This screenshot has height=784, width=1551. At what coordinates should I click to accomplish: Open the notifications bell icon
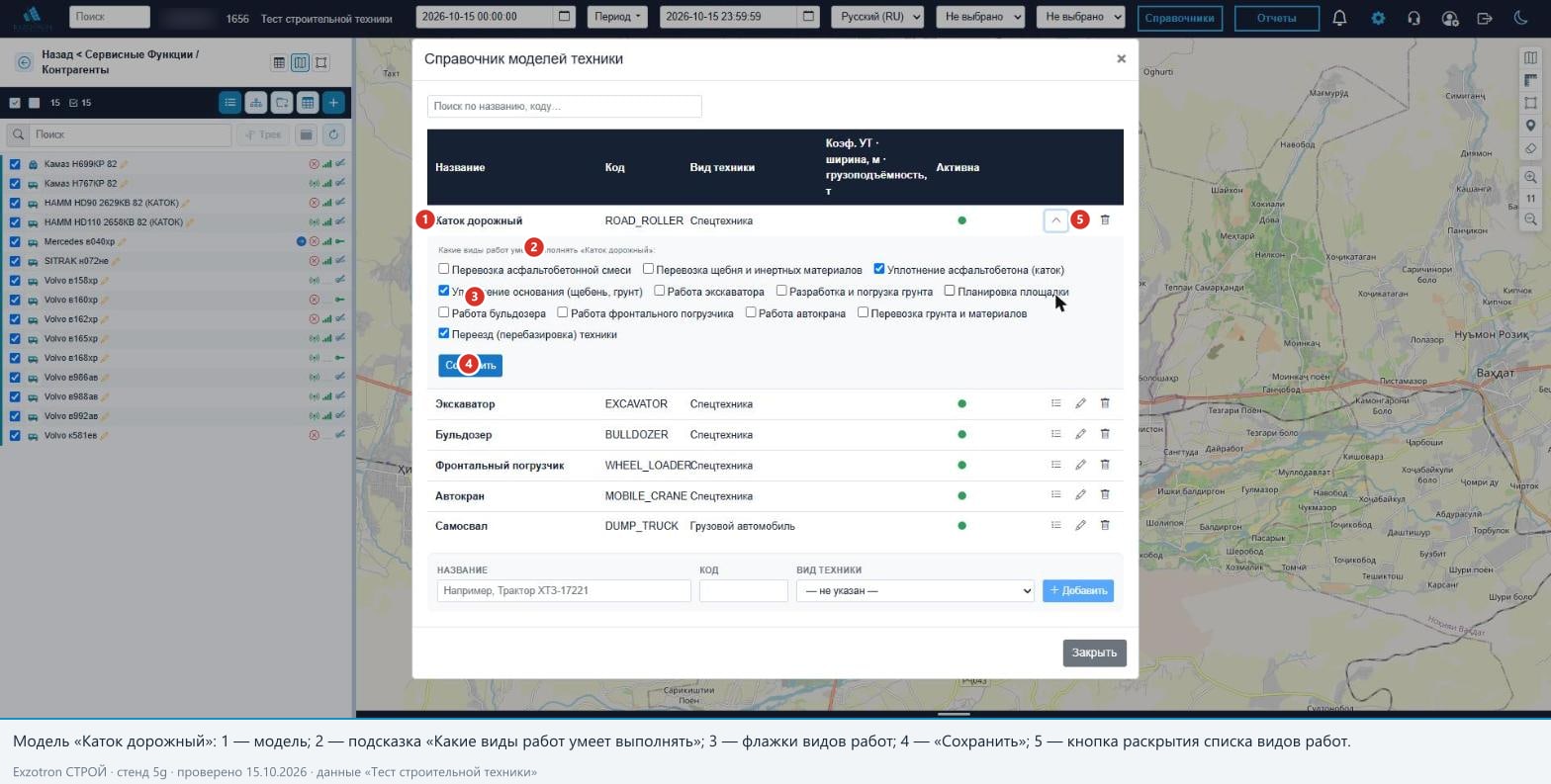1339,18
